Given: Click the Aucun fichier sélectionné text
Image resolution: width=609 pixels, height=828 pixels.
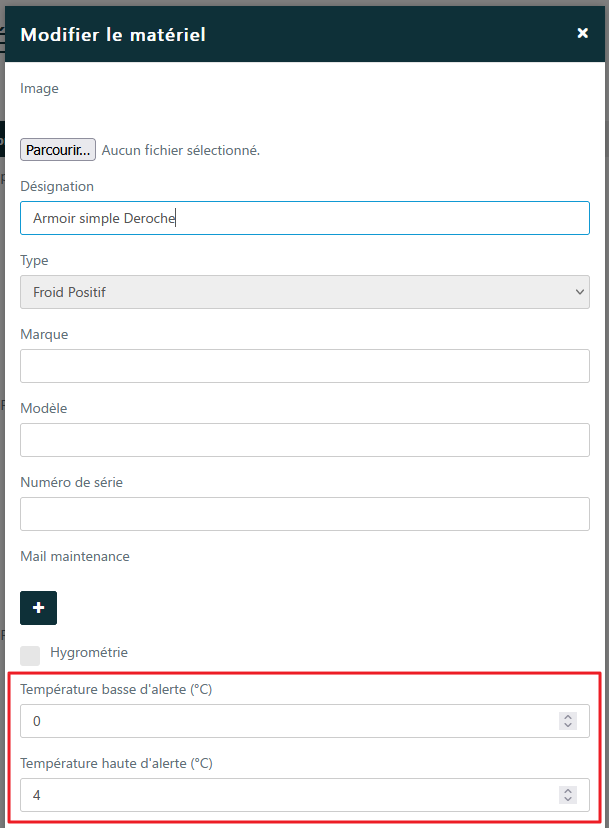Looking at the screenshot, I should pos(181,150).
